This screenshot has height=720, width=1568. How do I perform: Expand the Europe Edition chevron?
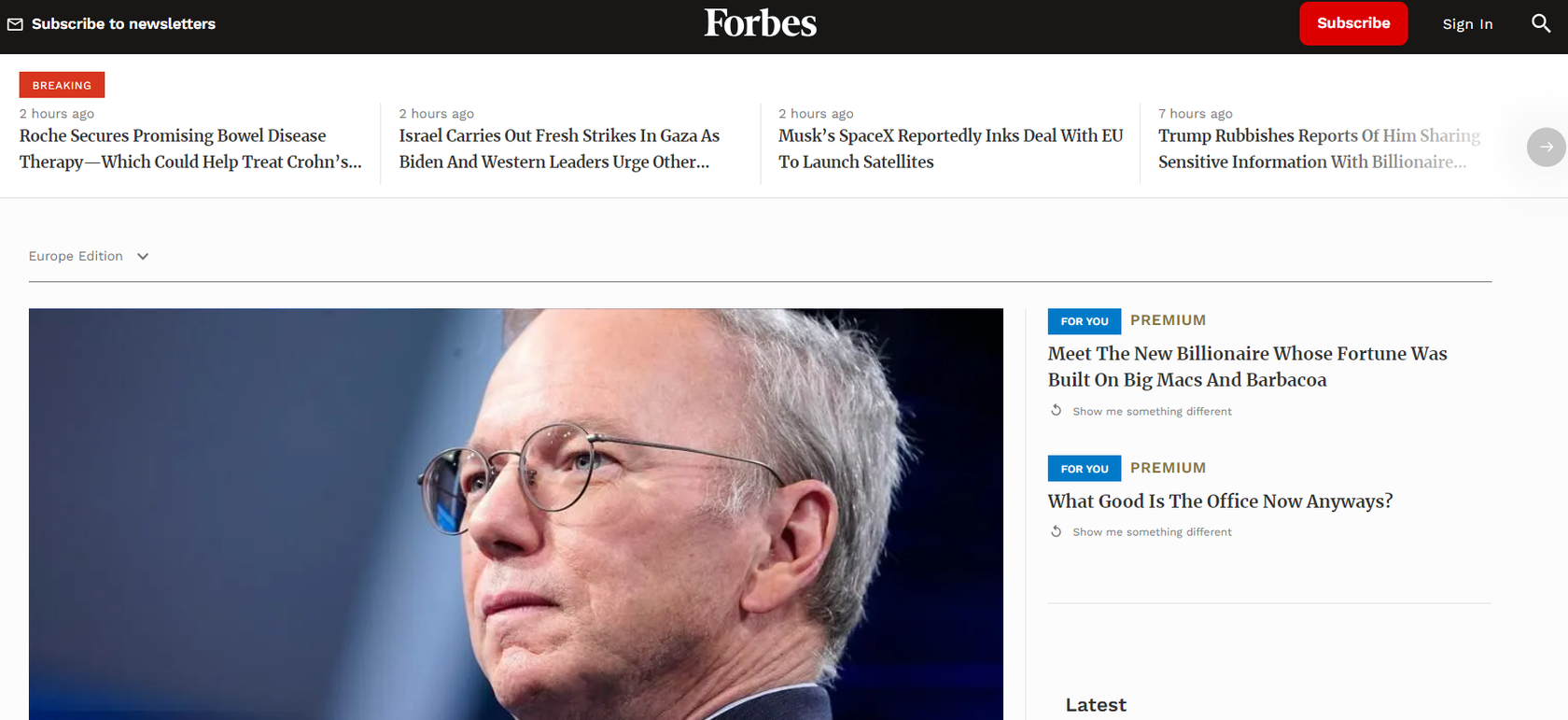(x=143, y=256)
